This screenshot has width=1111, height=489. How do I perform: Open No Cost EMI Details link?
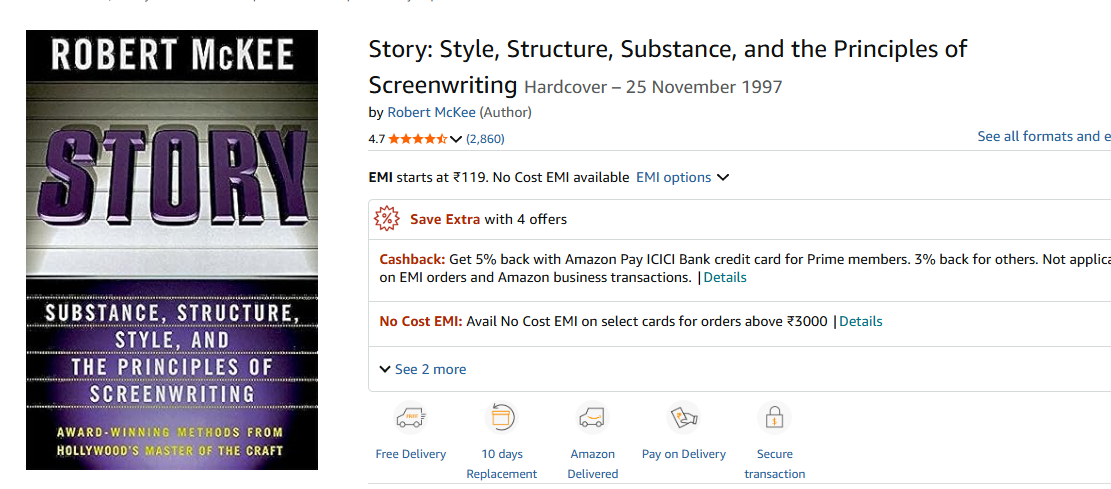(x=860, y=321)
